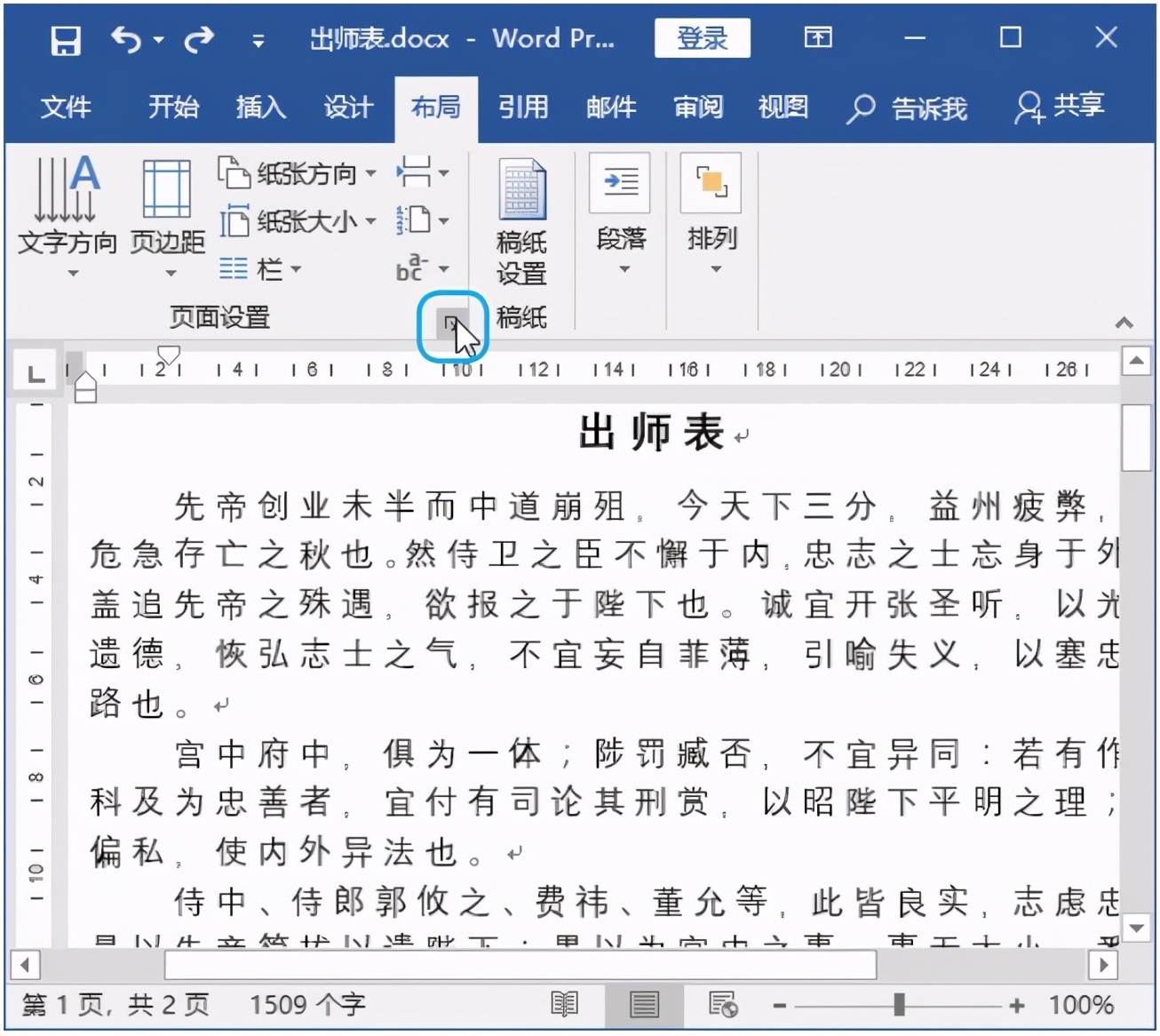Launch 稿纸设置 grid paper settings
The width and height of the screenshot is (1160, 1036).
pyautogui.click(x=520, y=218)
